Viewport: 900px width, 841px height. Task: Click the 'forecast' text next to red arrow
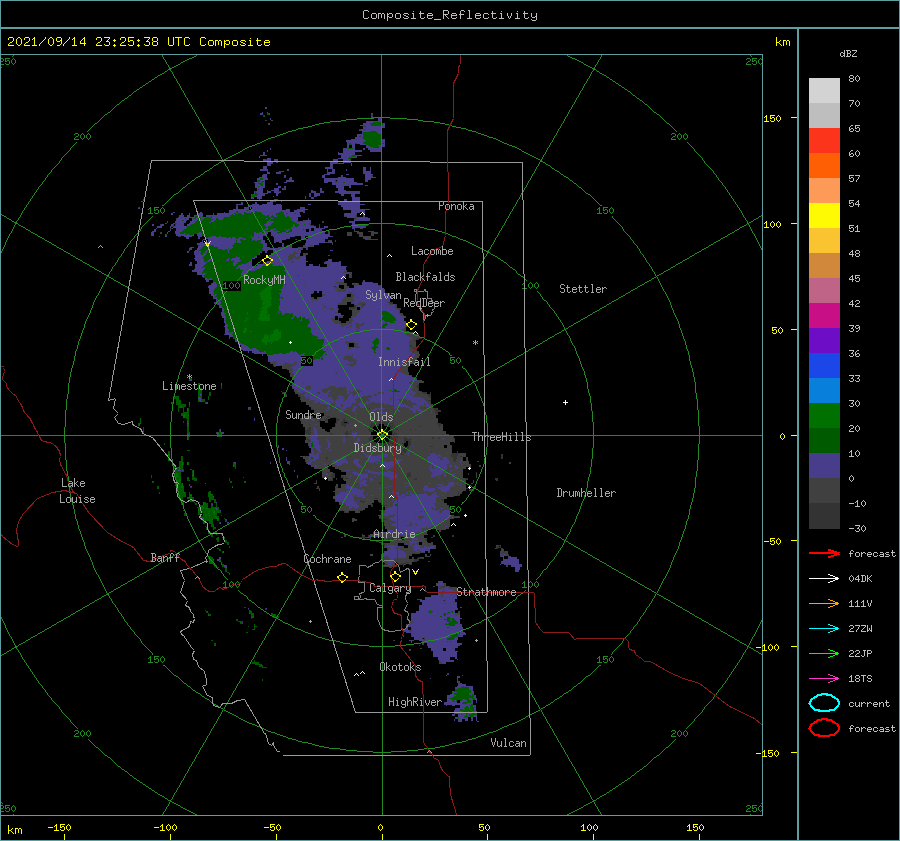872,553
